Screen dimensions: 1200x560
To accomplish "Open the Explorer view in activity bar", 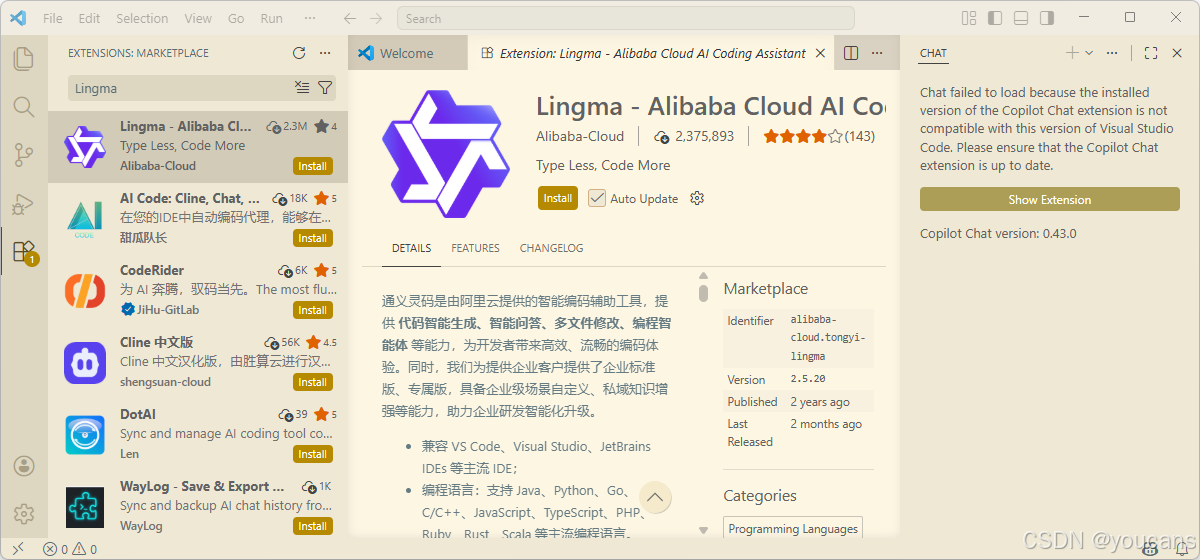I will tap(24, 58).
